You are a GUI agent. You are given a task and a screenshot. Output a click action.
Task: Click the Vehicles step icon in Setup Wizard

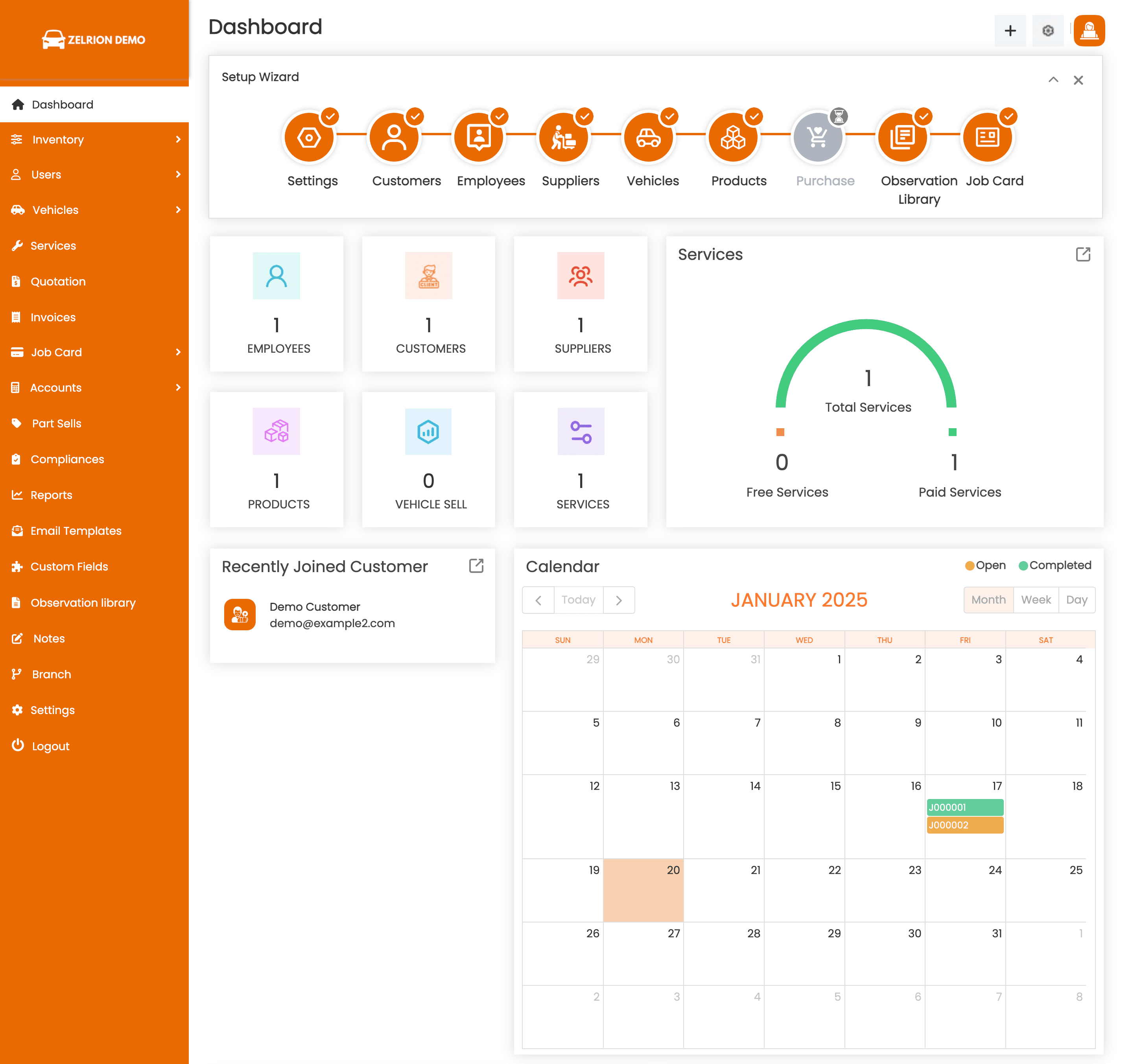(x=648, y=137)
